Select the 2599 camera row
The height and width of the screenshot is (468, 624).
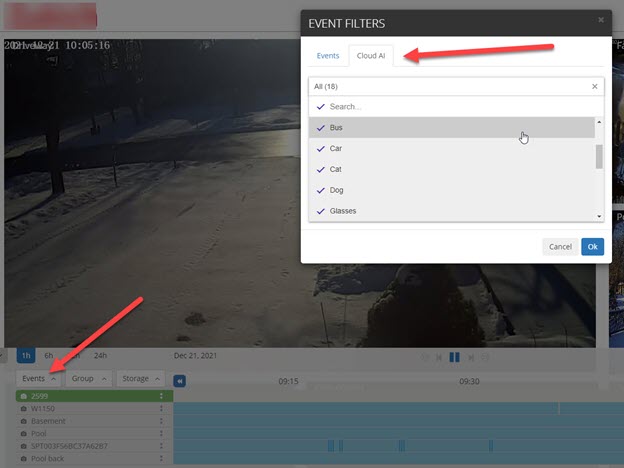[94, 396]
